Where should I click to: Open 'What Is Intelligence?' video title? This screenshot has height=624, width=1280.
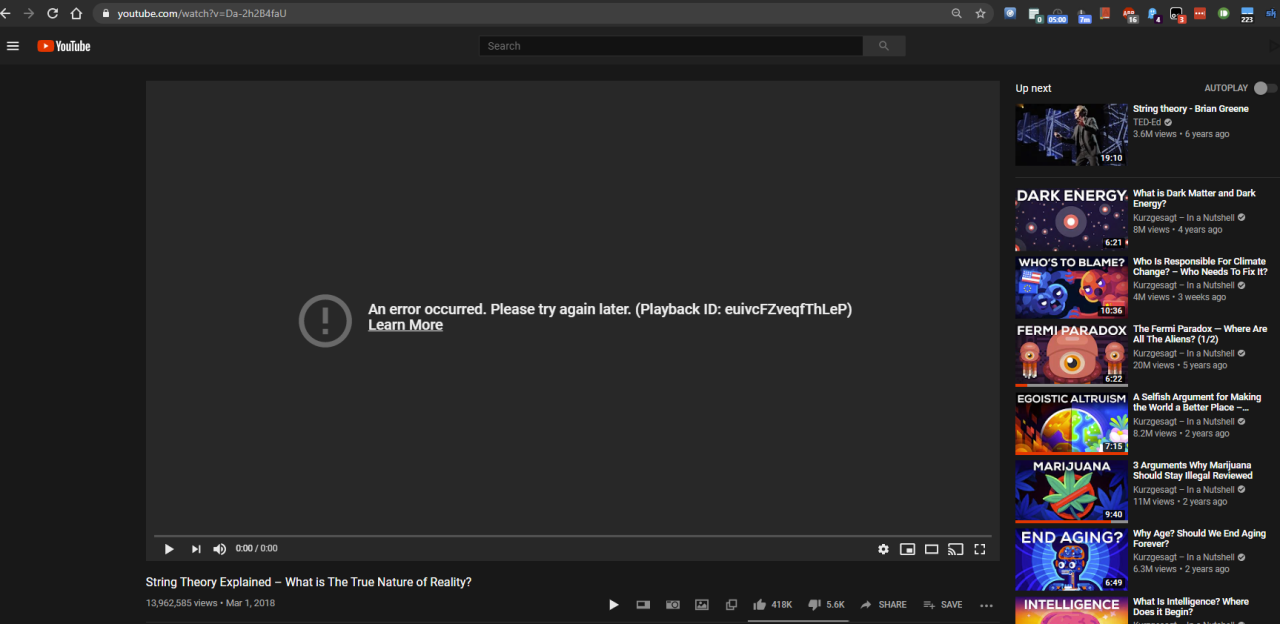[1191, 606]
